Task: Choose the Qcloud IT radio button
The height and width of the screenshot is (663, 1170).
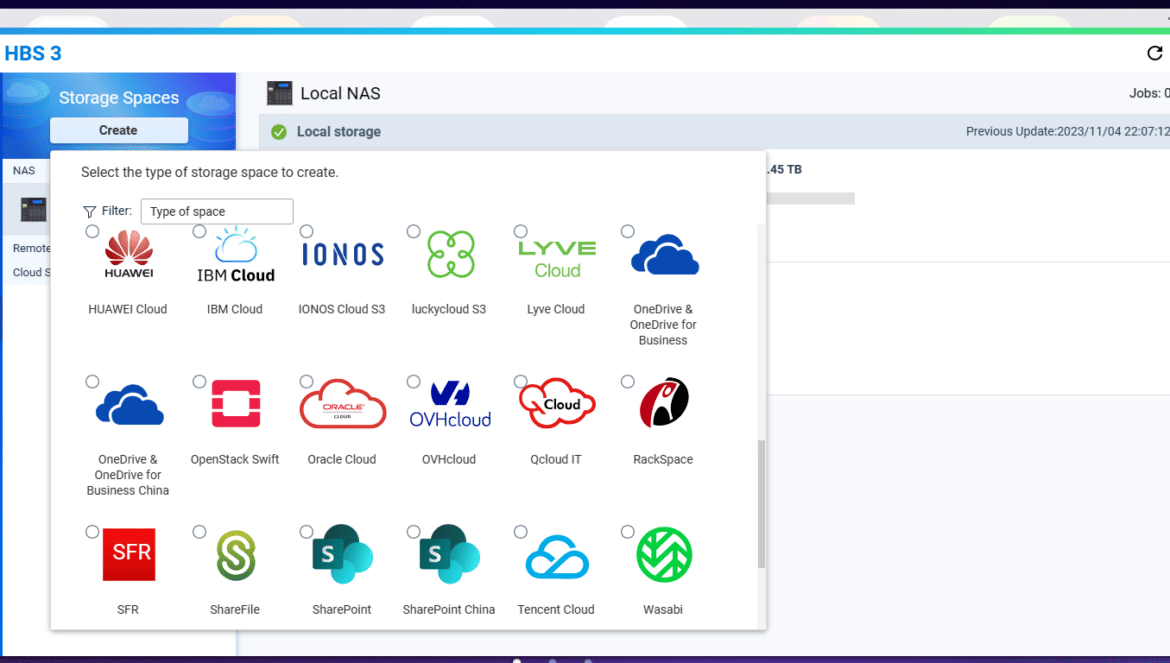Action: tap(520, 382)
